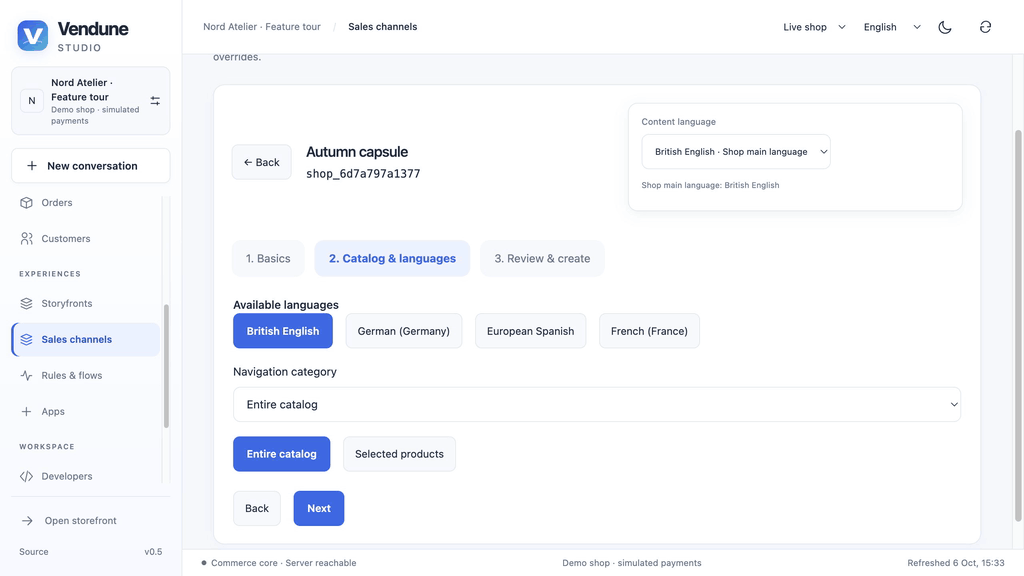The image size is (1024, 576).
Task: Expand the Live shop dropdown
Action: (814, 27)
